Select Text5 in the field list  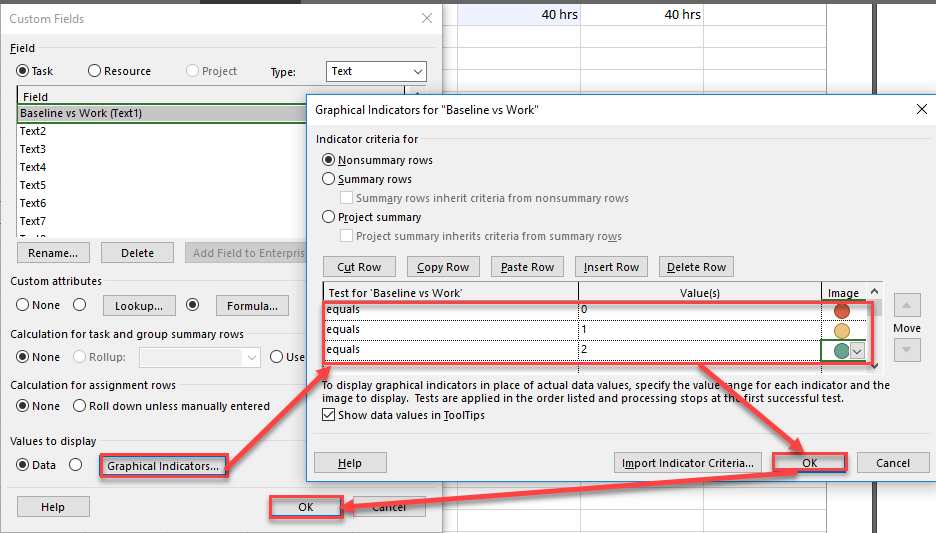(33, 185)
